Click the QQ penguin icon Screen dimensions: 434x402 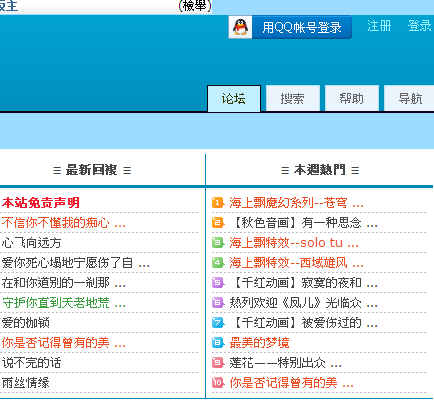pos(240,27)
